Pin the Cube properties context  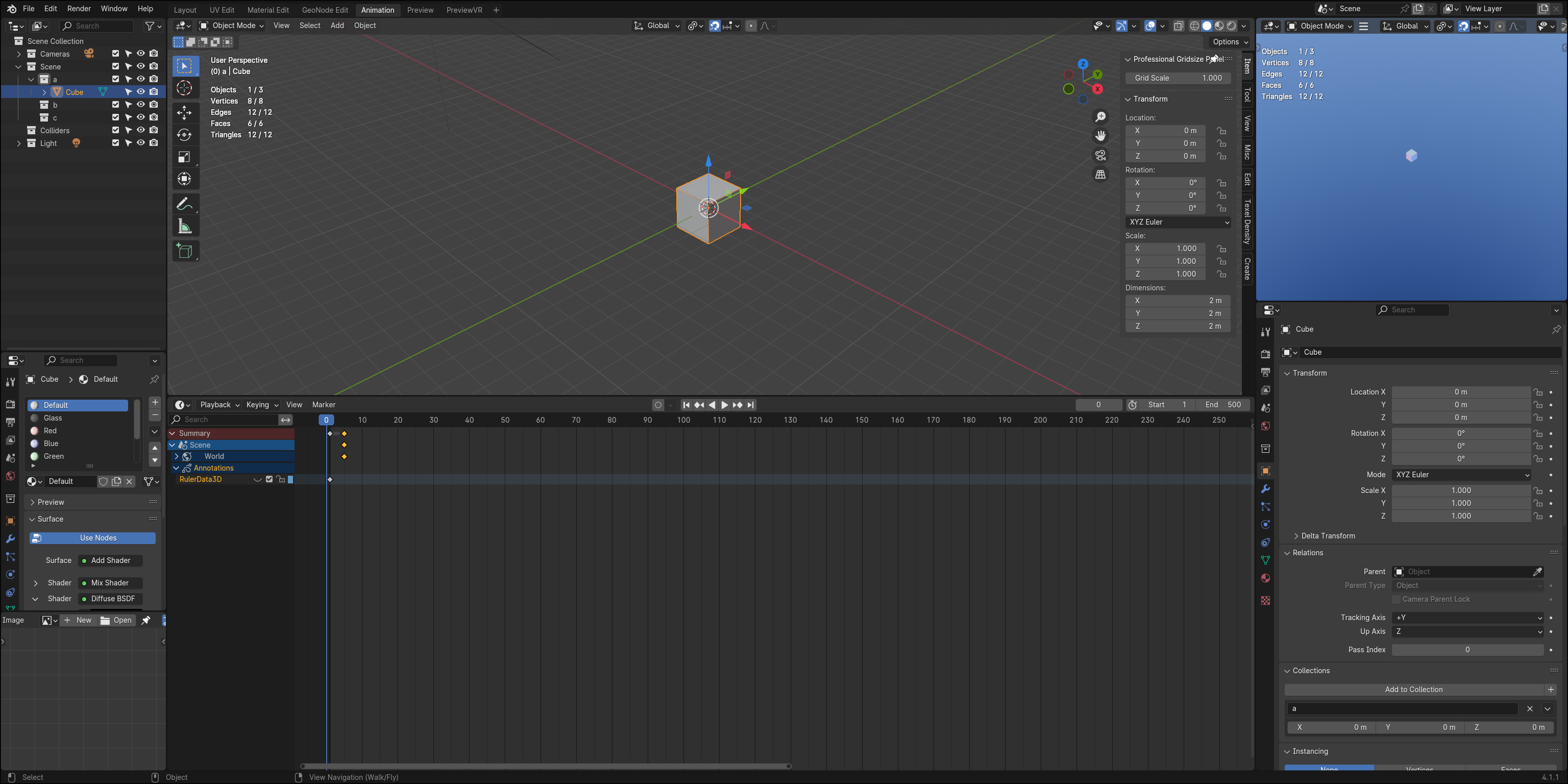[1556, 329]
